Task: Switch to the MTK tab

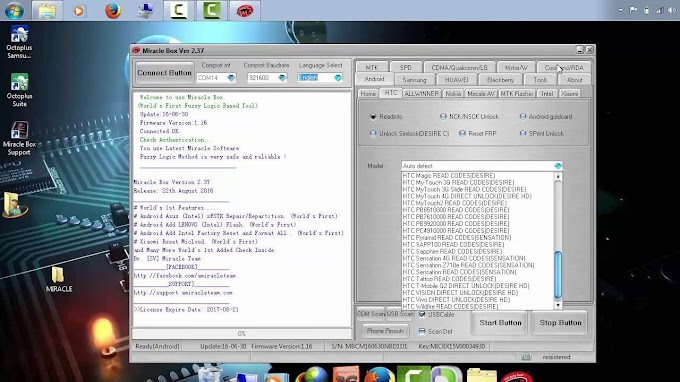Action: (372, 67)
